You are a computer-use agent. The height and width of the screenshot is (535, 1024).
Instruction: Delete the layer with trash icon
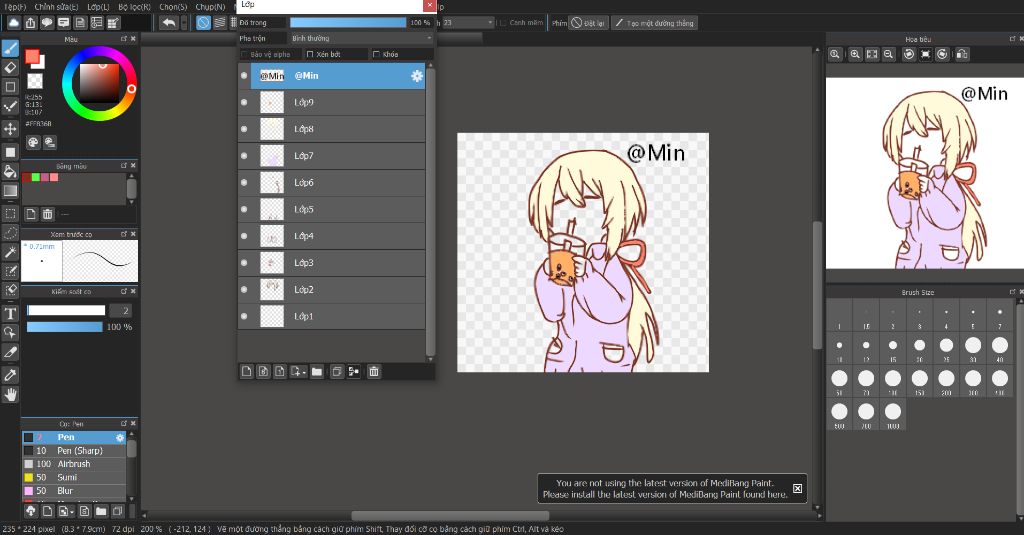point(374,372)
